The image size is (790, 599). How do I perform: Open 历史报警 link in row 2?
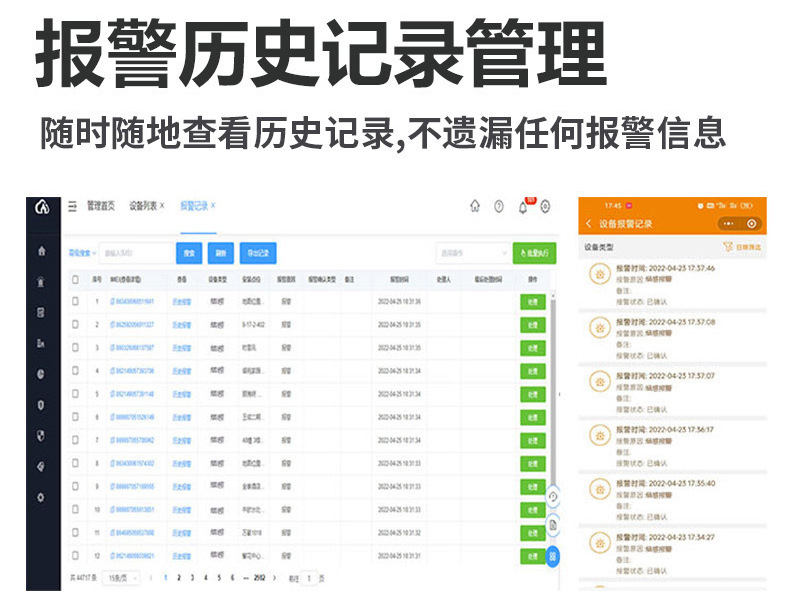pyautogui.click(x=182, y=325)
